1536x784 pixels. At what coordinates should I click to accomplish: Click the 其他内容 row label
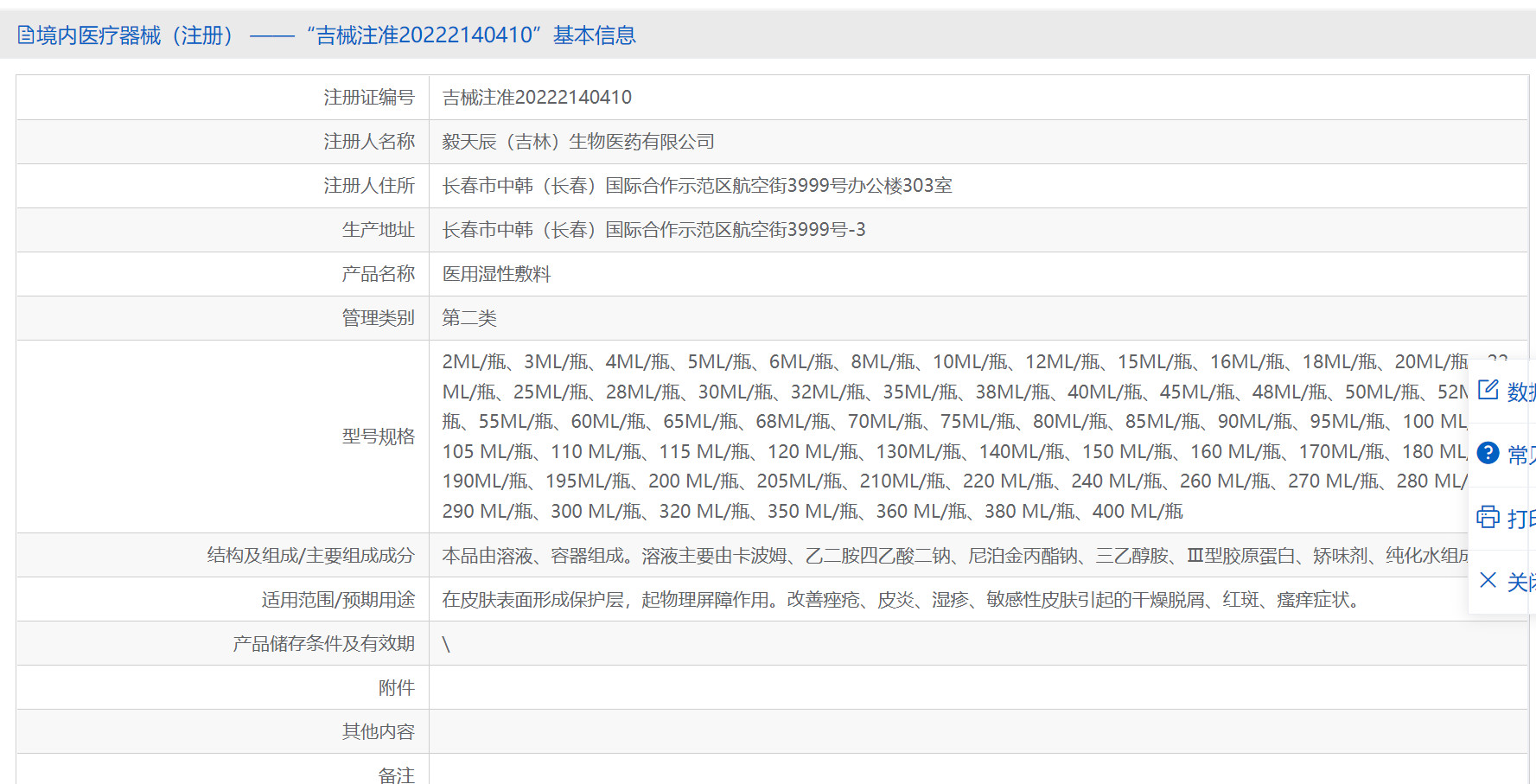(x=378, y=732)
